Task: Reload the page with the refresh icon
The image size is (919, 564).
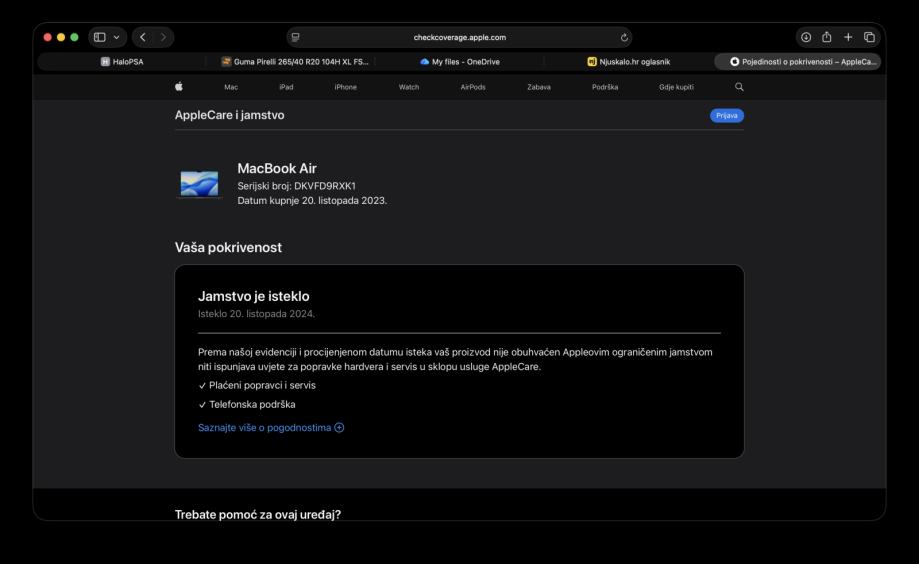Action: 624,38
